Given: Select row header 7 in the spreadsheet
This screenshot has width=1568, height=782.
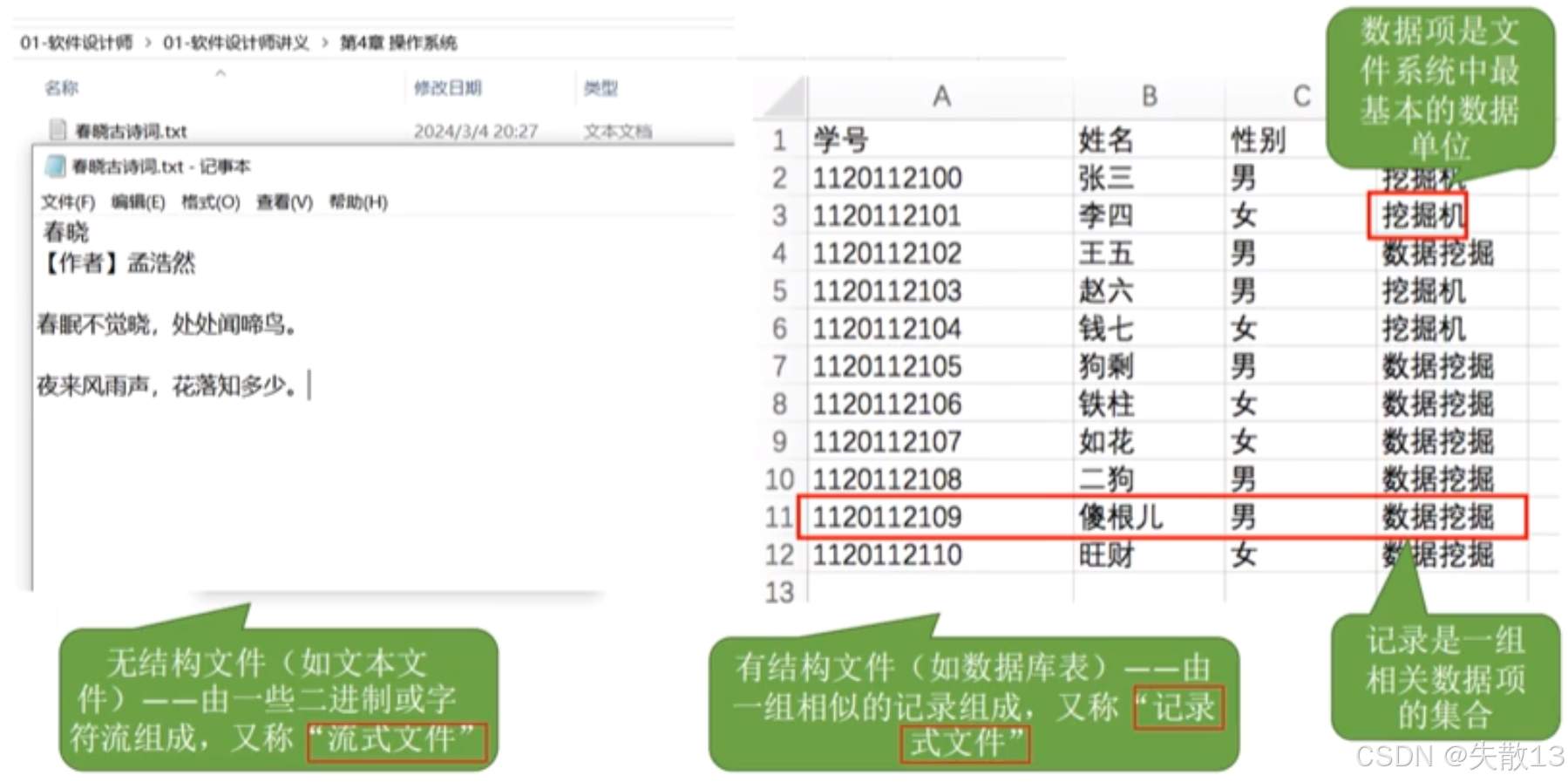Looking at the screenshot, I should click(x=779, y=366).
